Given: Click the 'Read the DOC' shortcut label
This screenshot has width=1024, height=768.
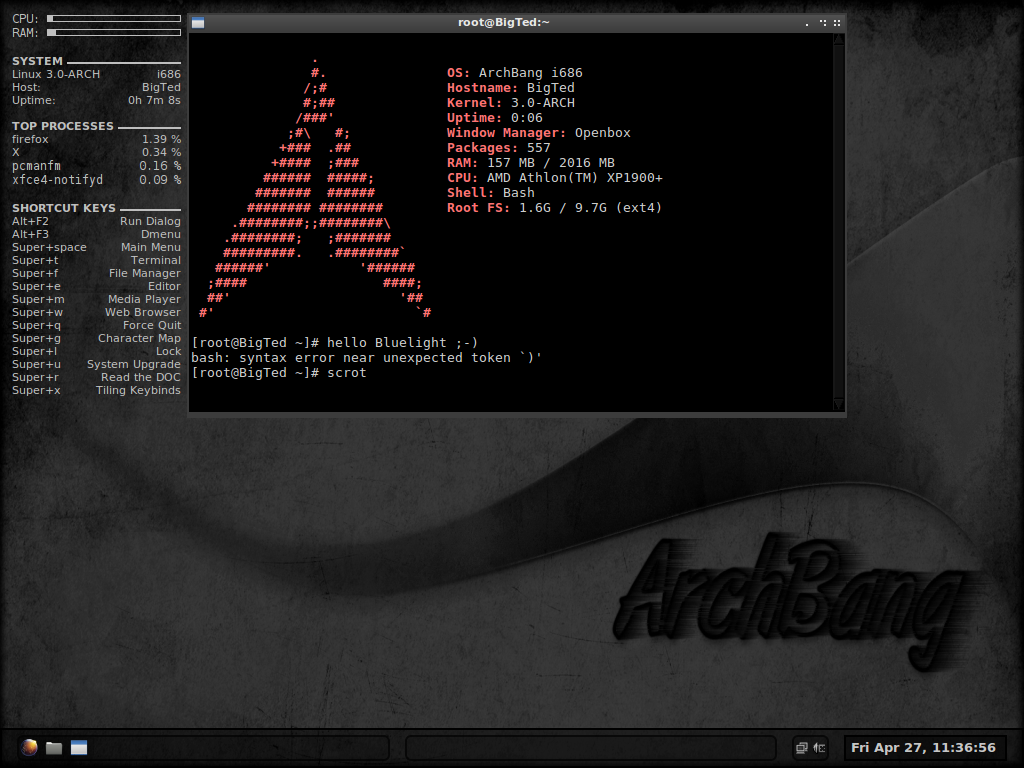Looking at the screenshot, I should tap(141, 377).
